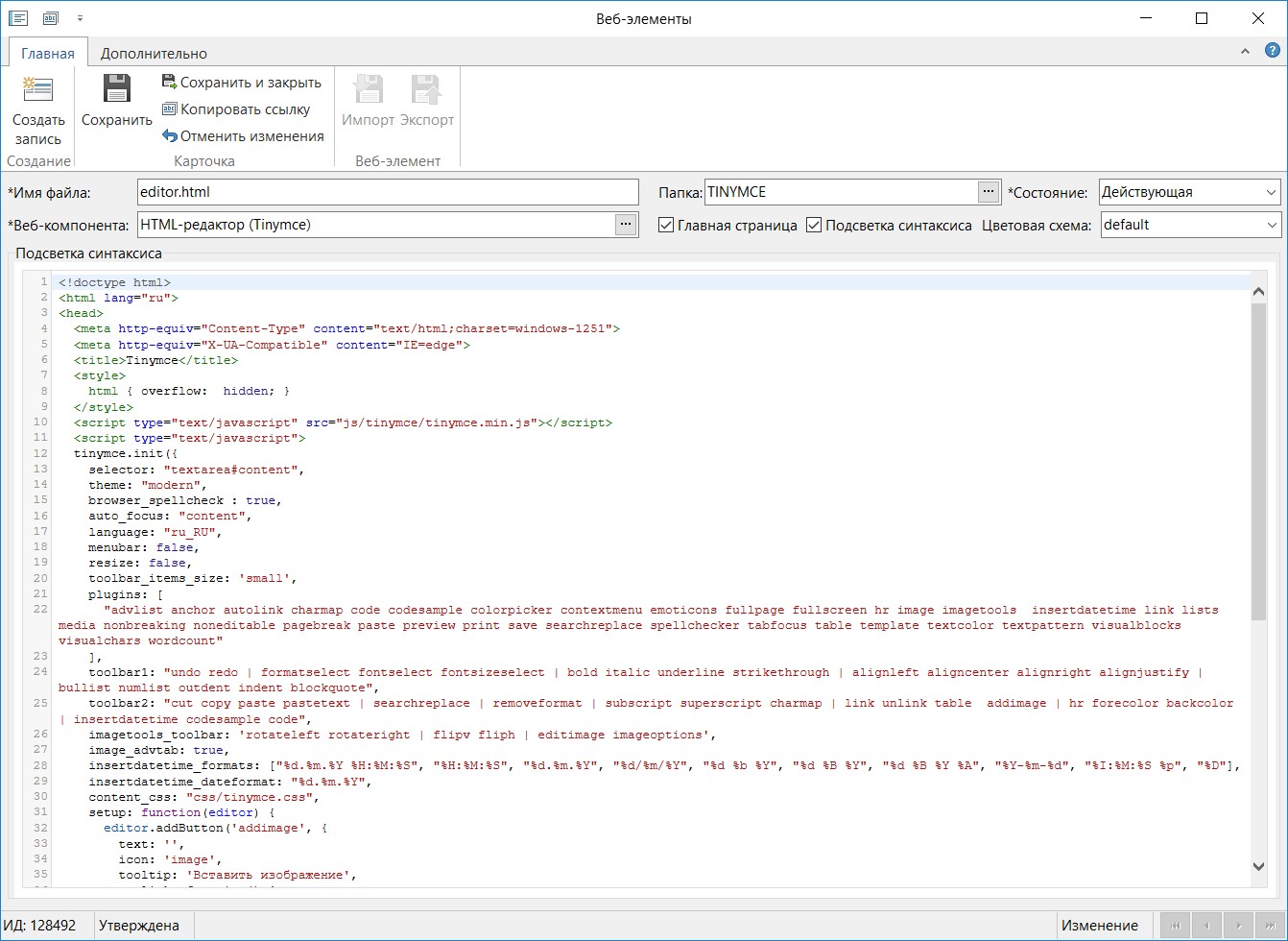
Task: Click the ИД: 128492 status bar entry
Action: [x=39, y=926]
